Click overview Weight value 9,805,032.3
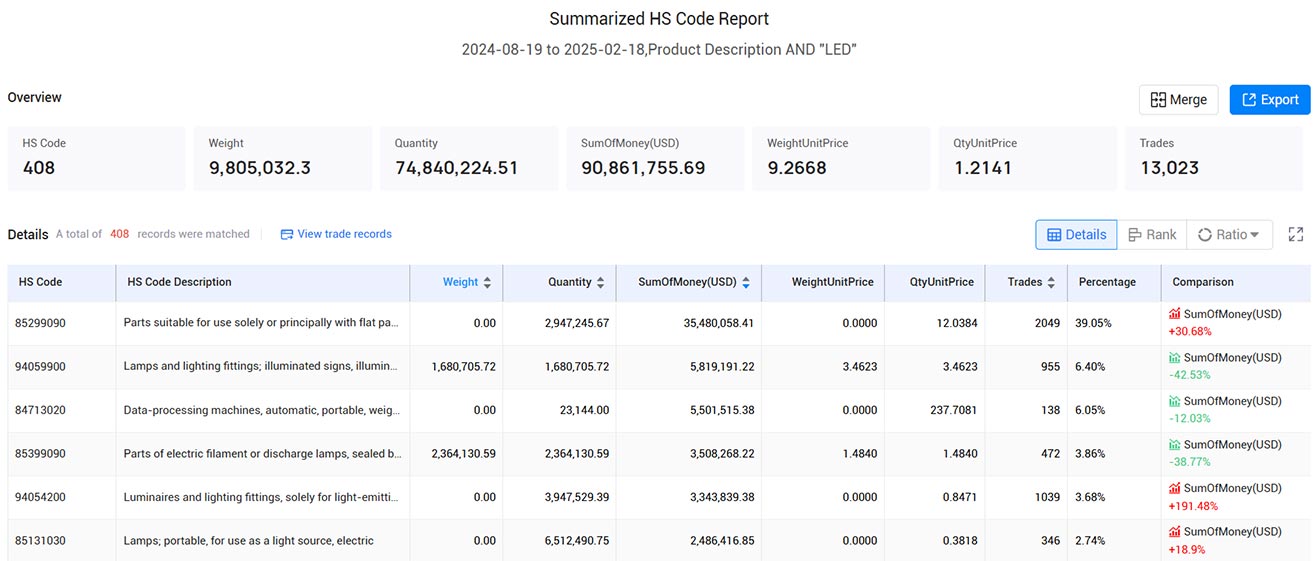The image size is (1316, 561). pyautogui.click(x=259, y=168)
